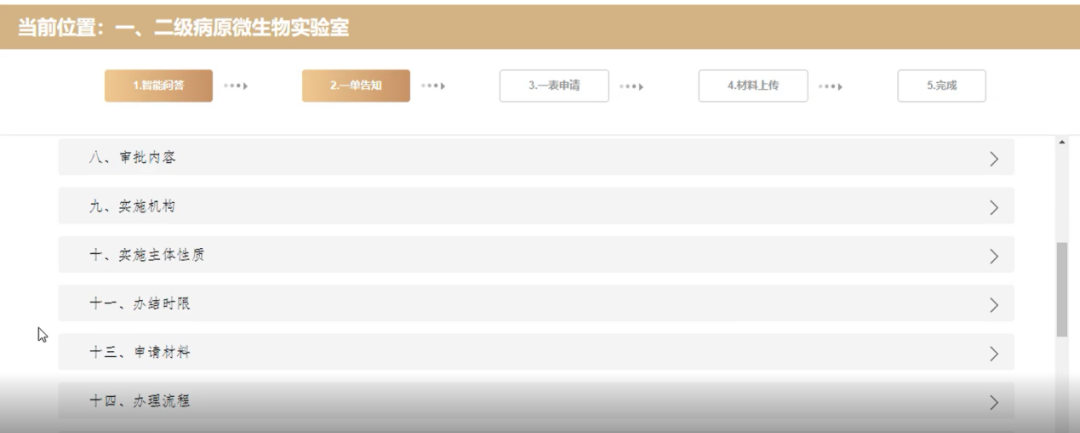The image size is (1080, 433).
Task: Click chevron arrow on 十四、办理流程 row
Action: click(993, 402)
